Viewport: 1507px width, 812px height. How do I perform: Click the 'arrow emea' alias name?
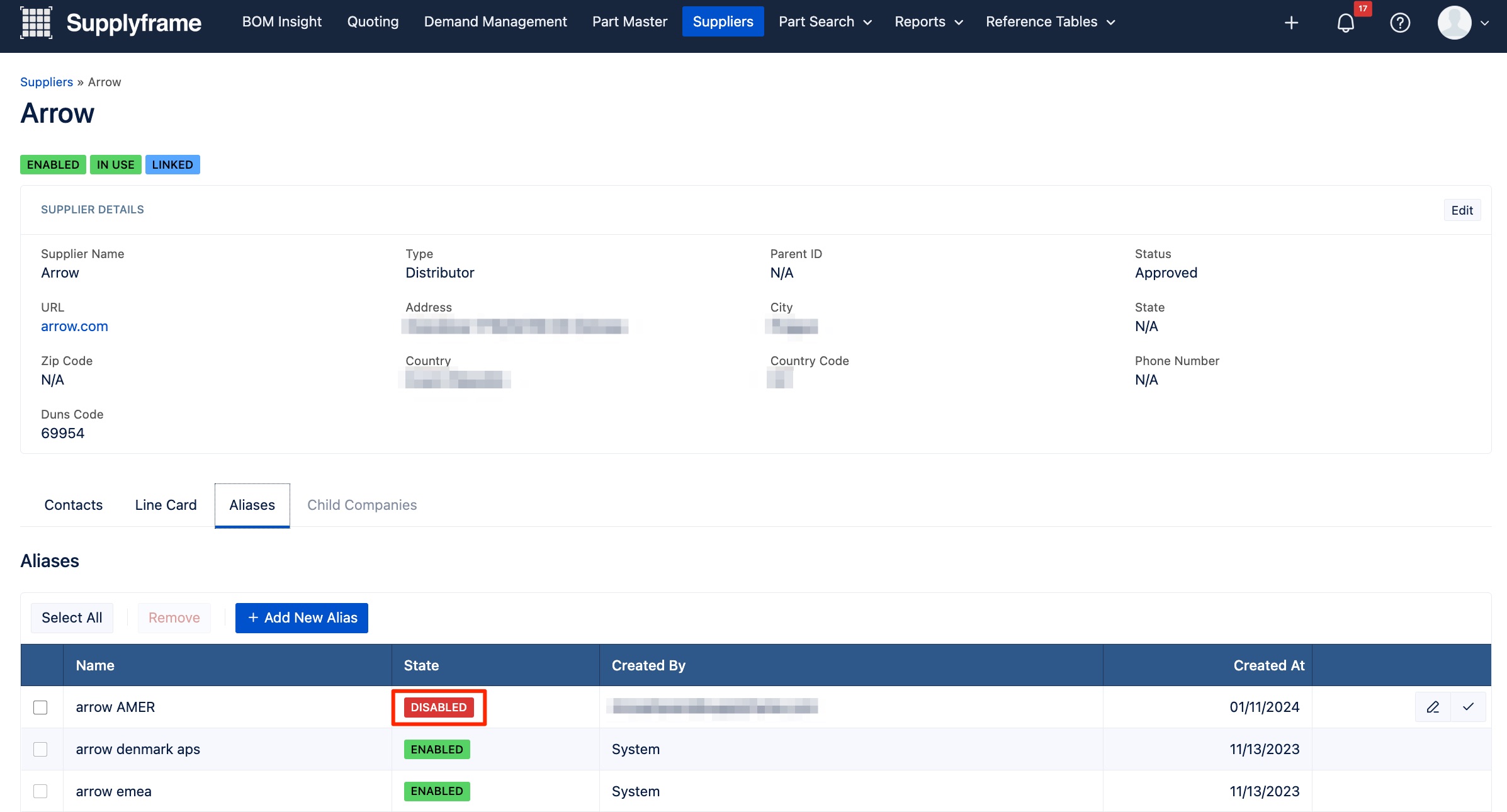(x=113, y=791)
